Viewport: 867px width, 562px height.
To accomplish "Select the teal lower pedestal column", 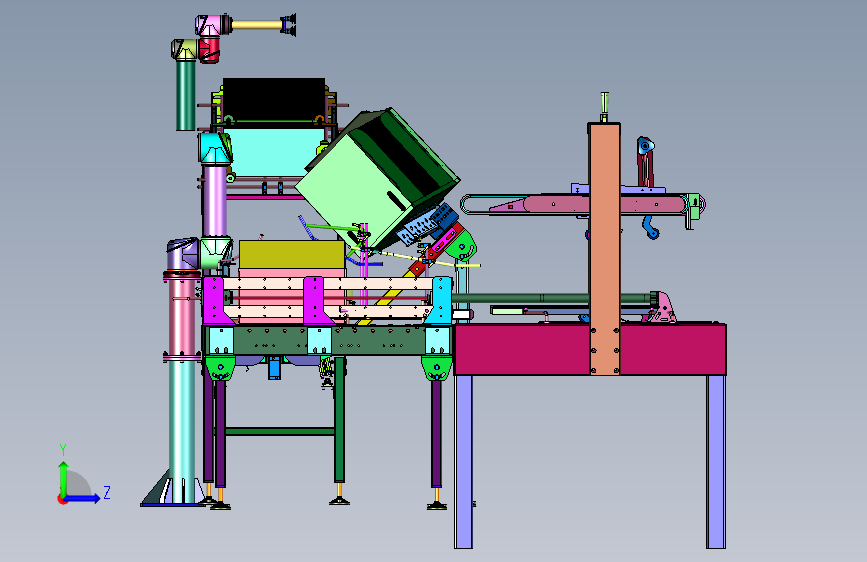I will point(182,429).
